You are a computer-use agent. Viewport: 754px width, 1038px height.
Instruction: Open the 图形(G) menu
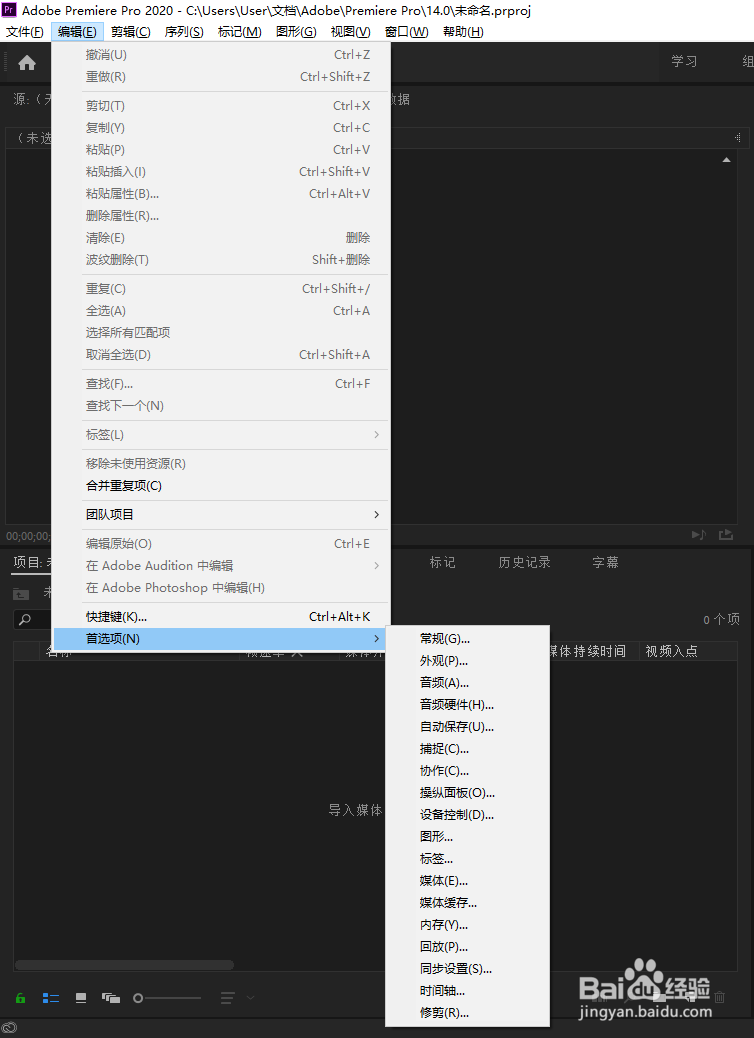(x=296, y=32)
